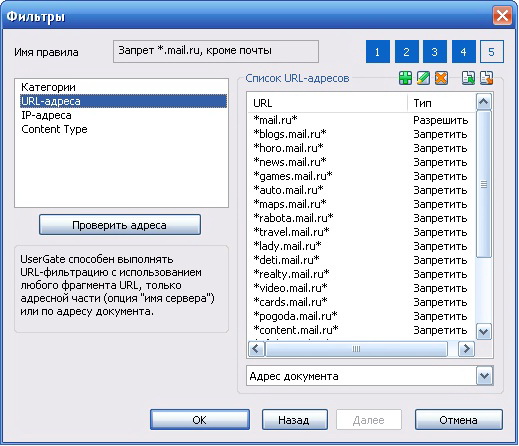Select the *pogoda.mail.ru* row
This screenshot has height=446, width=519.
pyautogui.click(x=362, y=316)
